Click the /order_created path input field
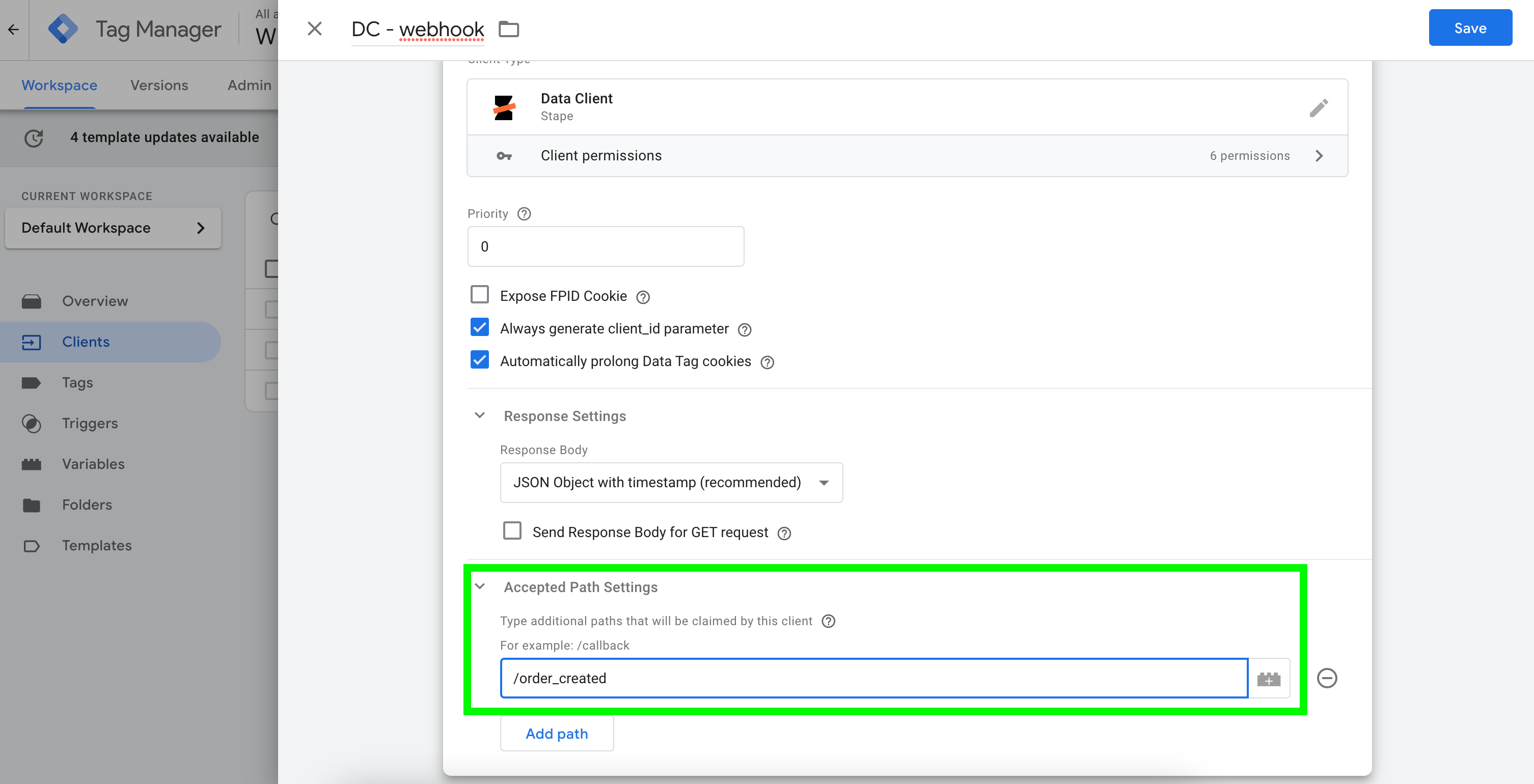The image size is (1534, 784). [873, 678]
